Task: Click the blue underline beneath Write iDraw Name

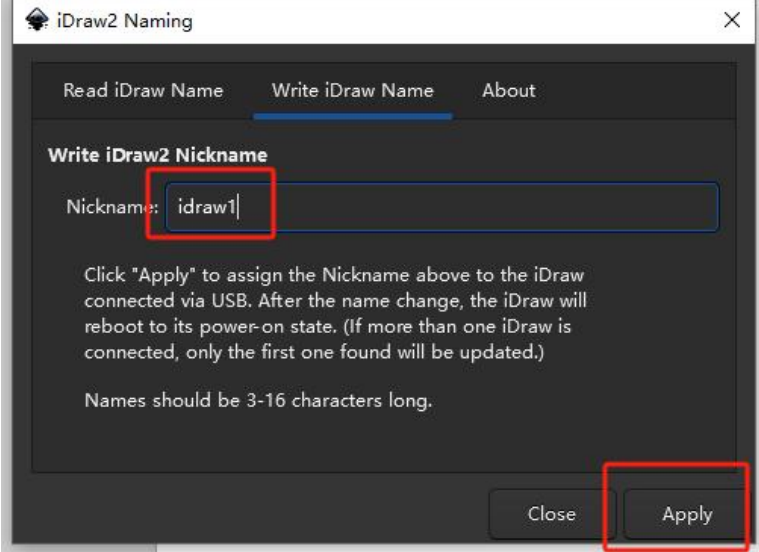Action: tap(352, 116)
